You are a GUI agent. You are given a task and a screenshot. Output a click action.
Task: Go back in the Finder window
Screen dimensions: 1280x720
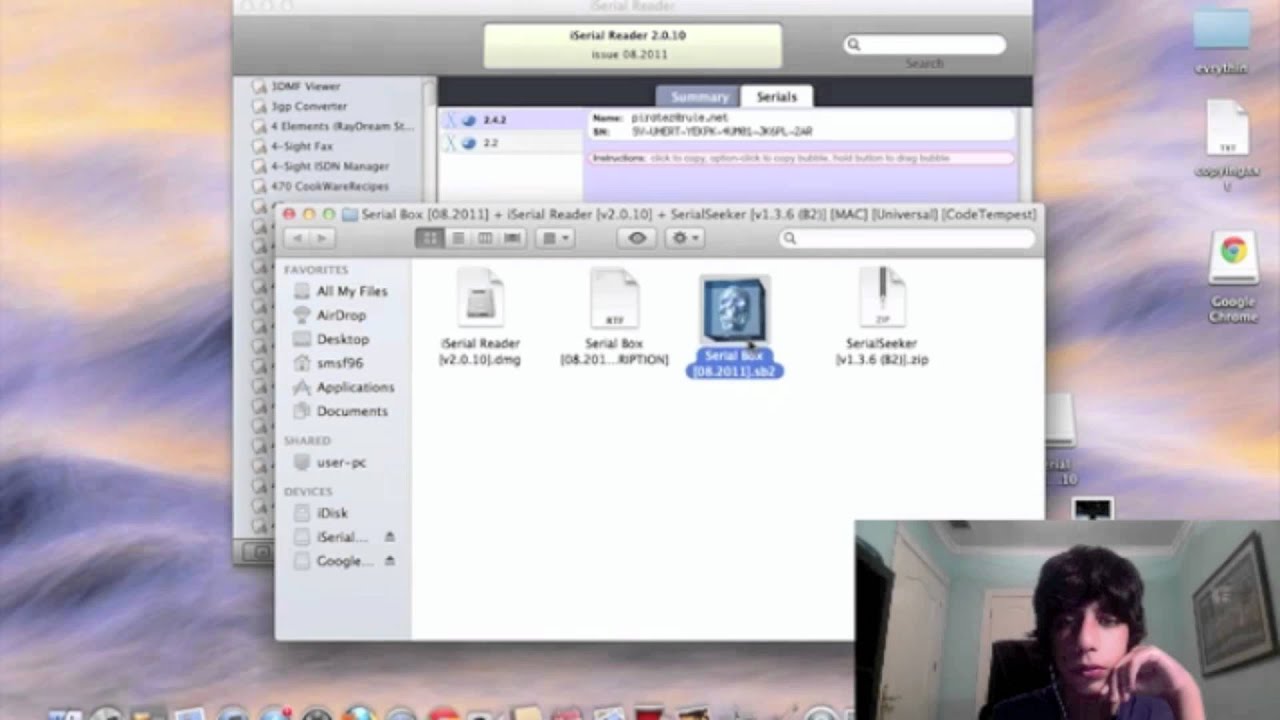click(x=297, y=238)
